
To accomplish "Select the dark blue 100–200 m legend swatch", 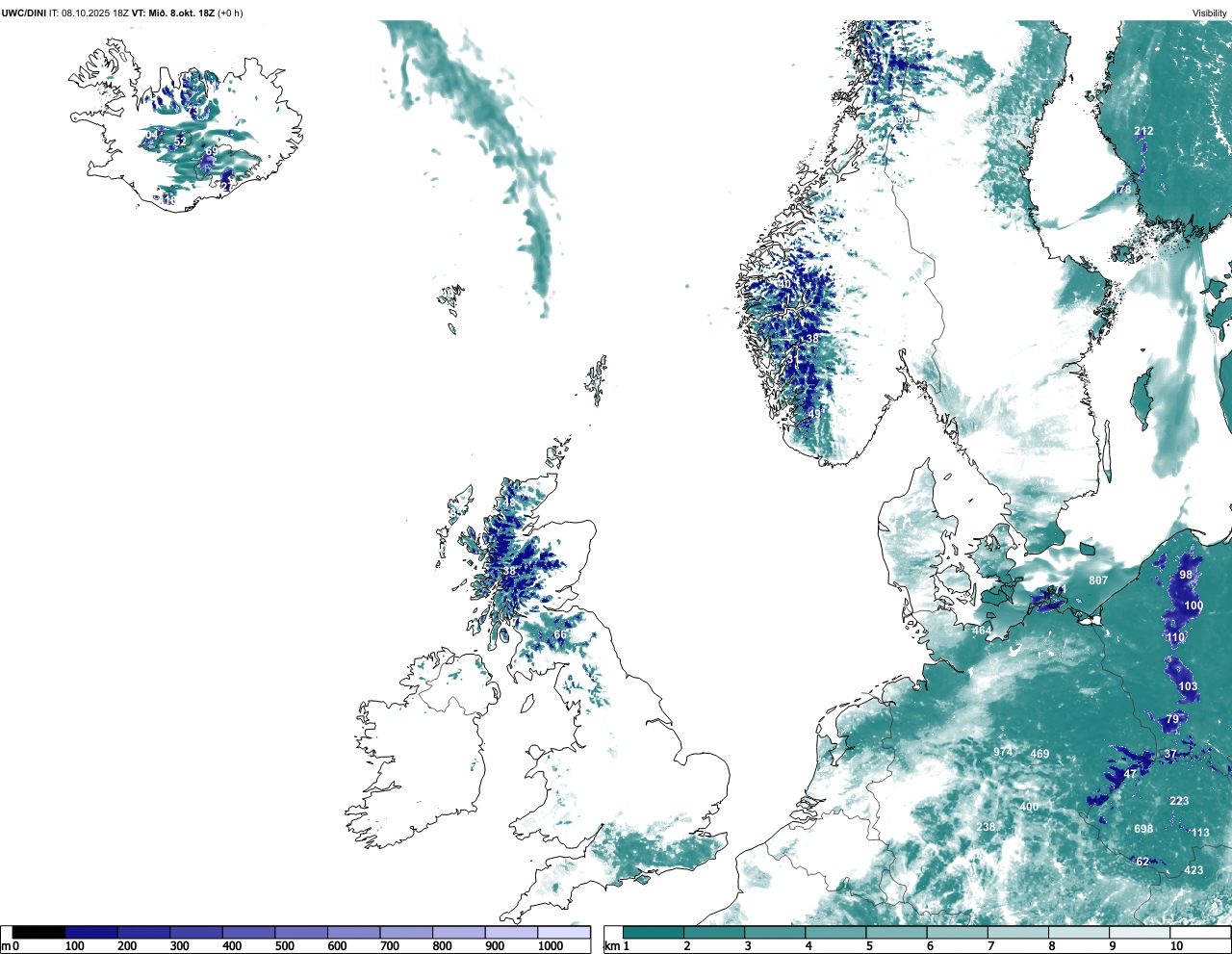I will tap(91, 933).
